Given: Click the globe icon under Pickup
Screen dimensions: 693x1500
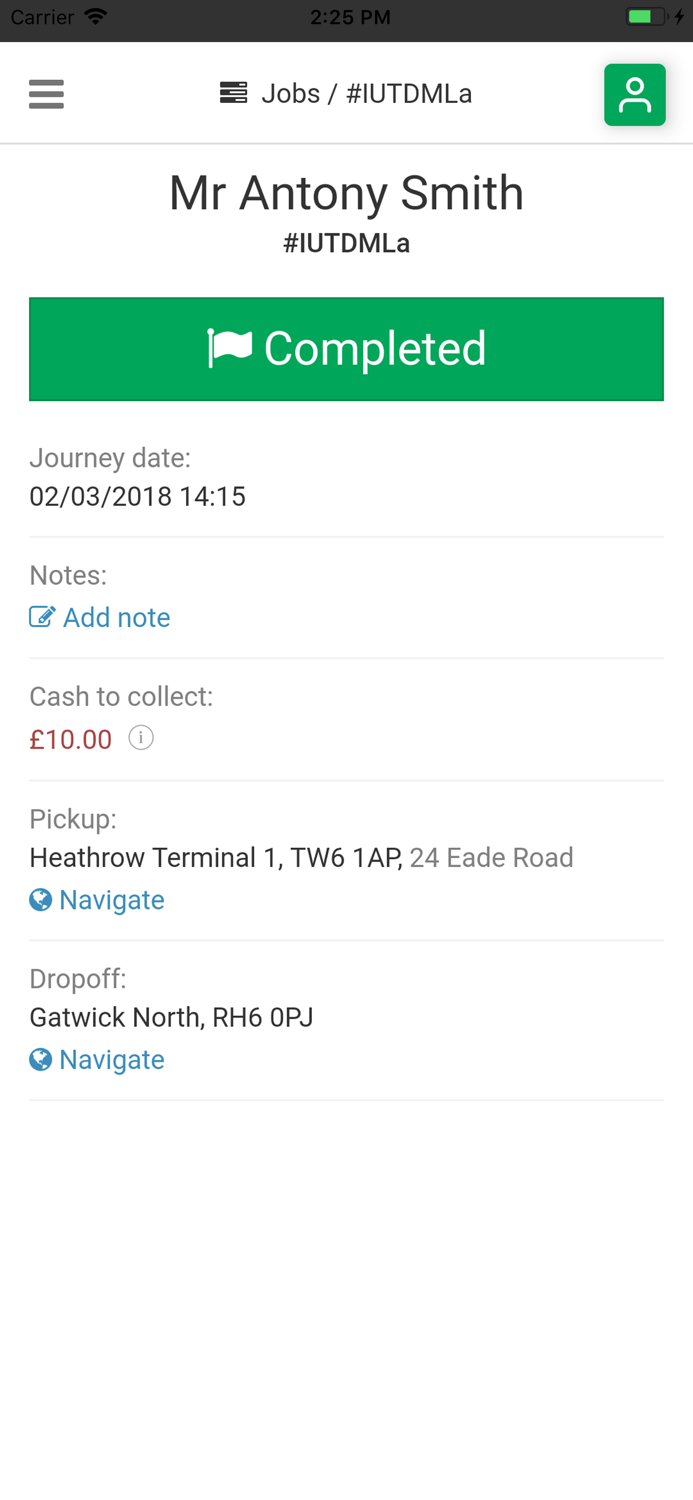Looking at the screenshot, I should coord(41,900).
